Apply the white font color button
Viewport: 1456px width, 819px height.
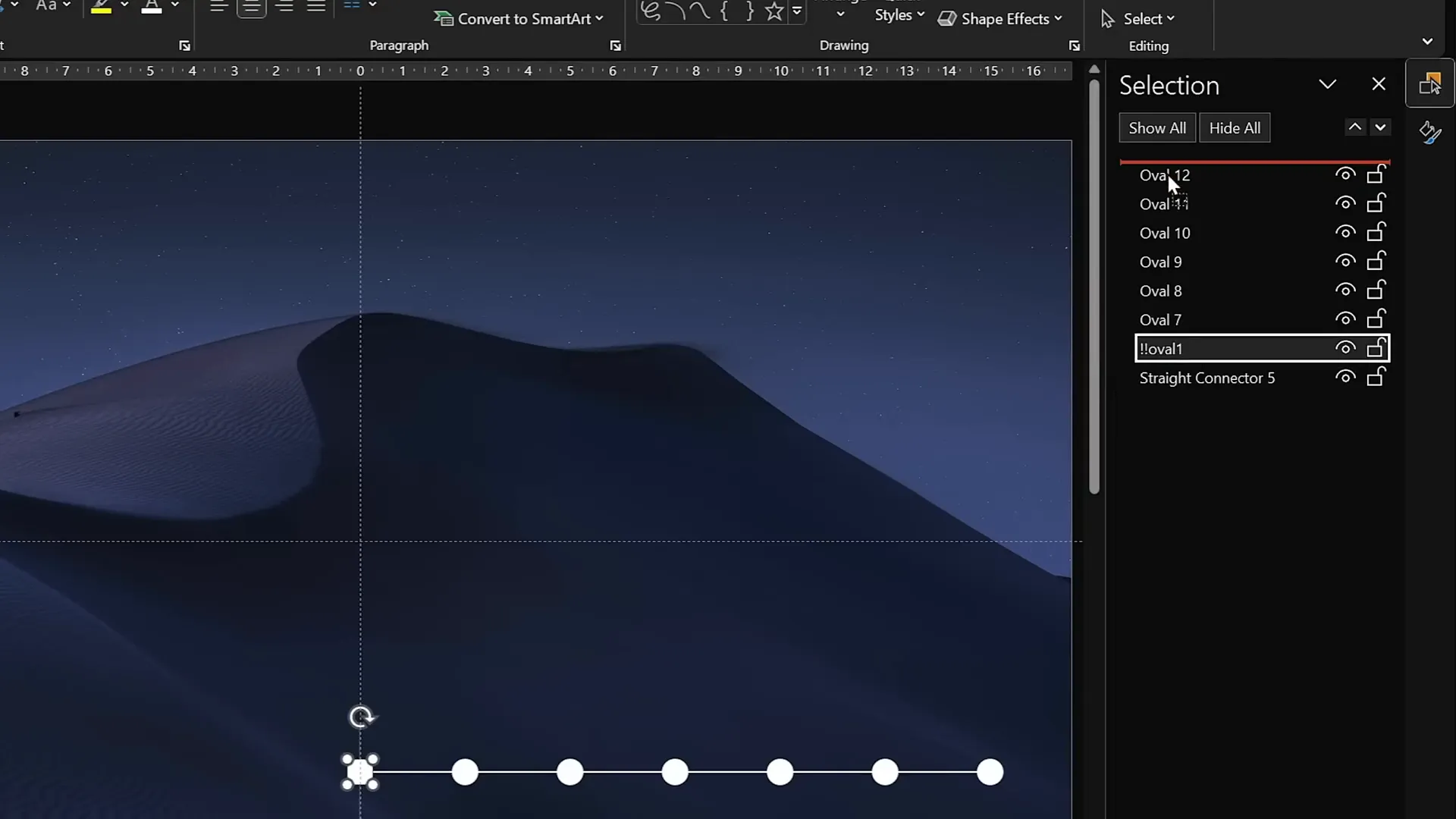pos(152,6)
